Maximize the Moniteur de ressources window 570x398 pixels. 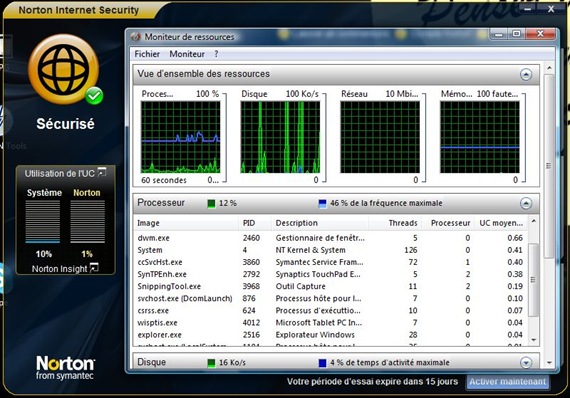(x=516, y=34)
